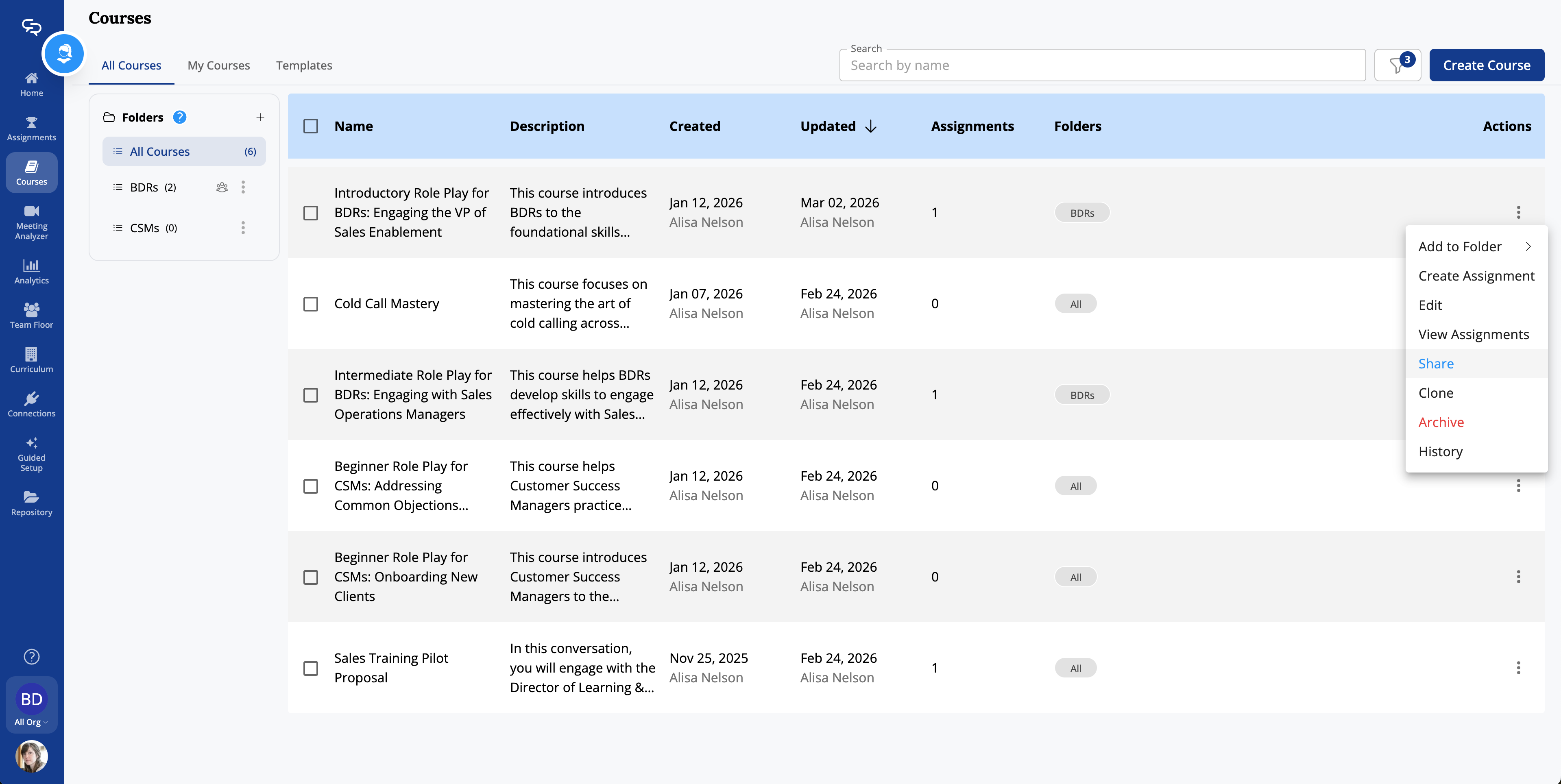
Task: Choose Share from the actions menu
Action: coord(1436,364)
